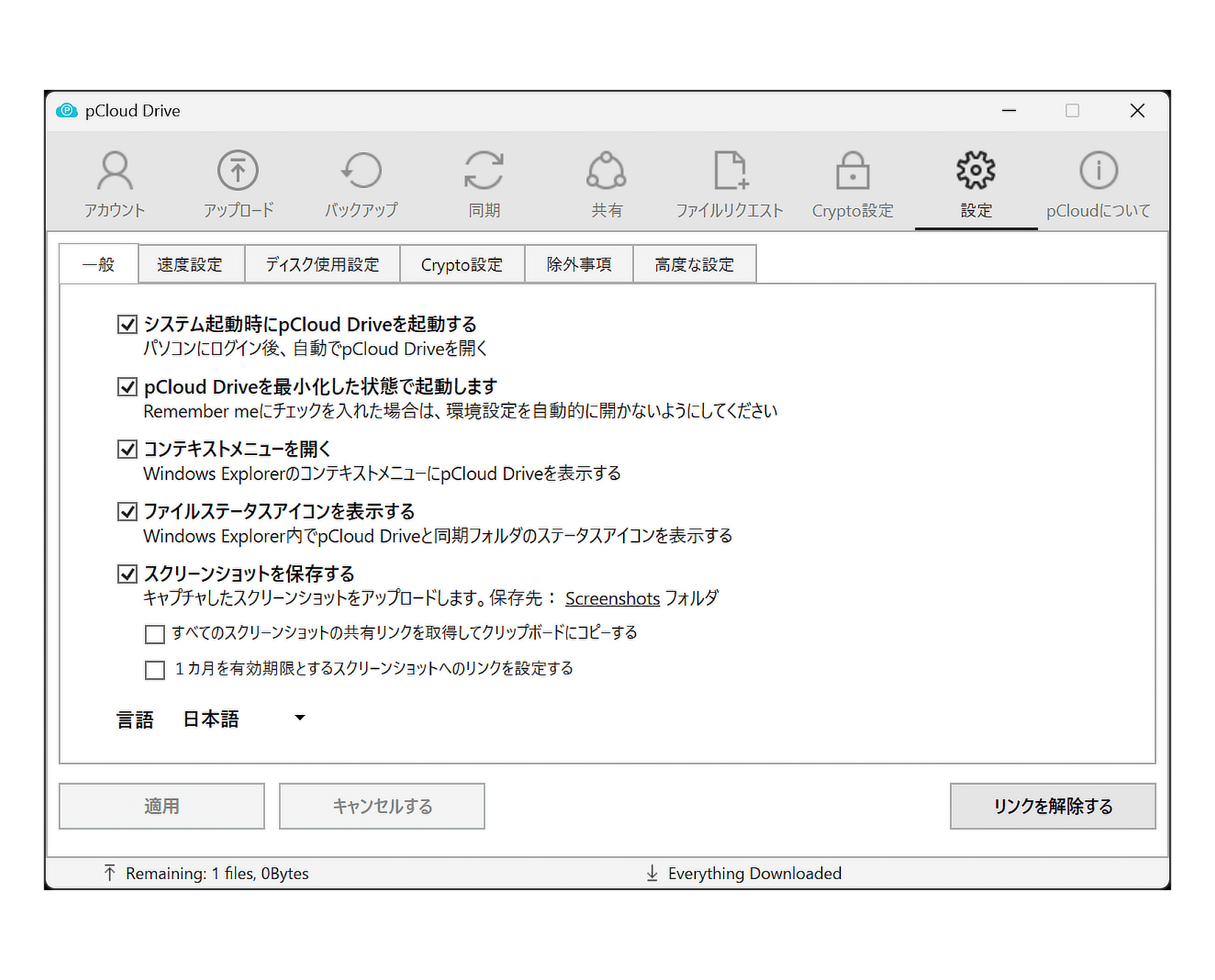1215x980 pixels.
Task: Switch to the 高度な設定 tab
Action: (x=694, y=264)
